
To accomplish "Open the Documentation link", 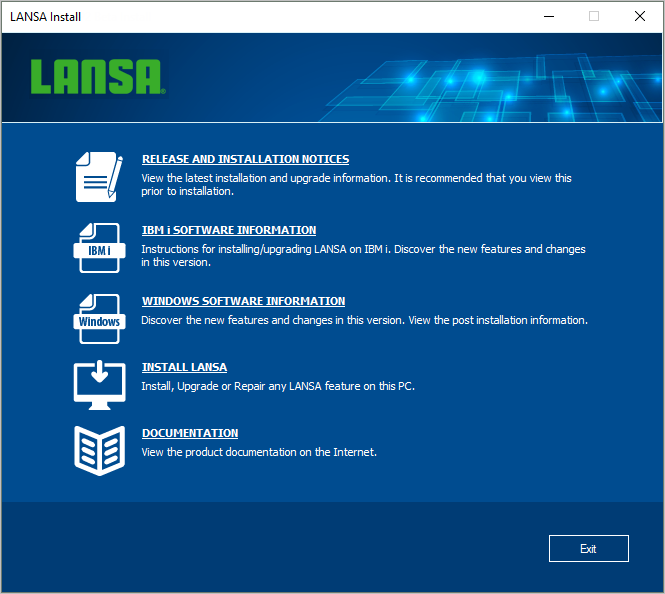I will coord(190,433).
